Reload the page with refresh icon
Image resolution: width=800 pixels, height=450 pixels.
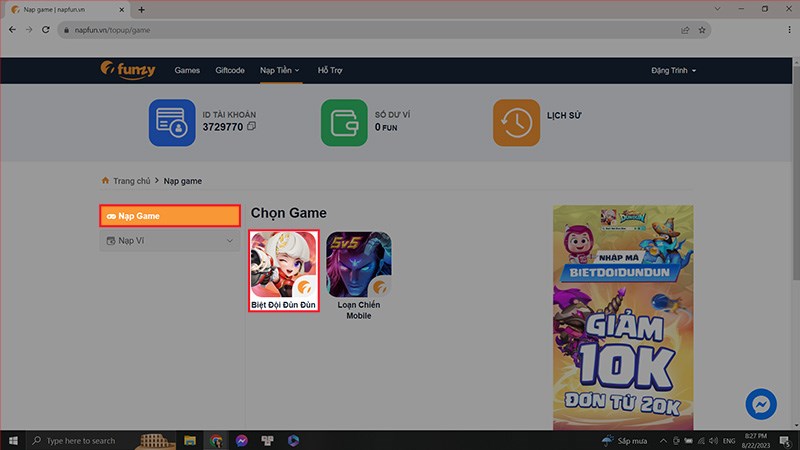[46, 30]
